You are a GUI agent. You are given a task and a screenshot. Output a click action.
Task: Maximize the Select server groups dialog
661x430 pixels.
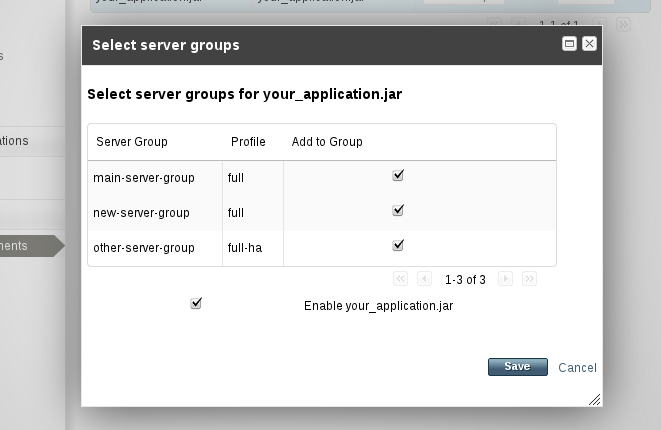tap(570, 44)
